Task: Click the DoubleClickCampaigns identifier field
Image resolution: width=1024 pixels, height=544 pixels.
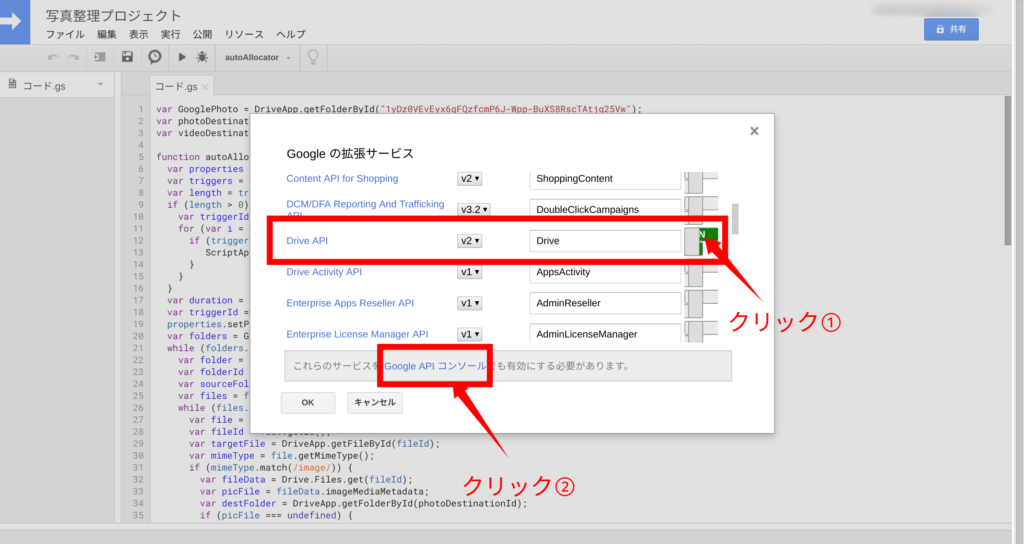Action: tap(605, 210)
